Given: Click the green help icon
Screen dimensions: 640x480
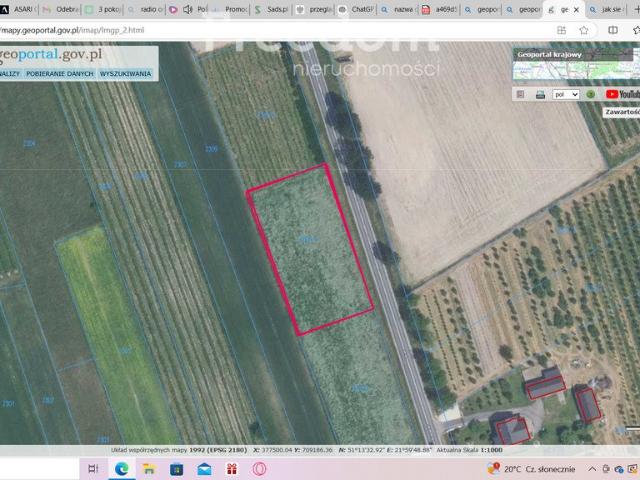Looking at the screenshot, I should tap(591, 94).
